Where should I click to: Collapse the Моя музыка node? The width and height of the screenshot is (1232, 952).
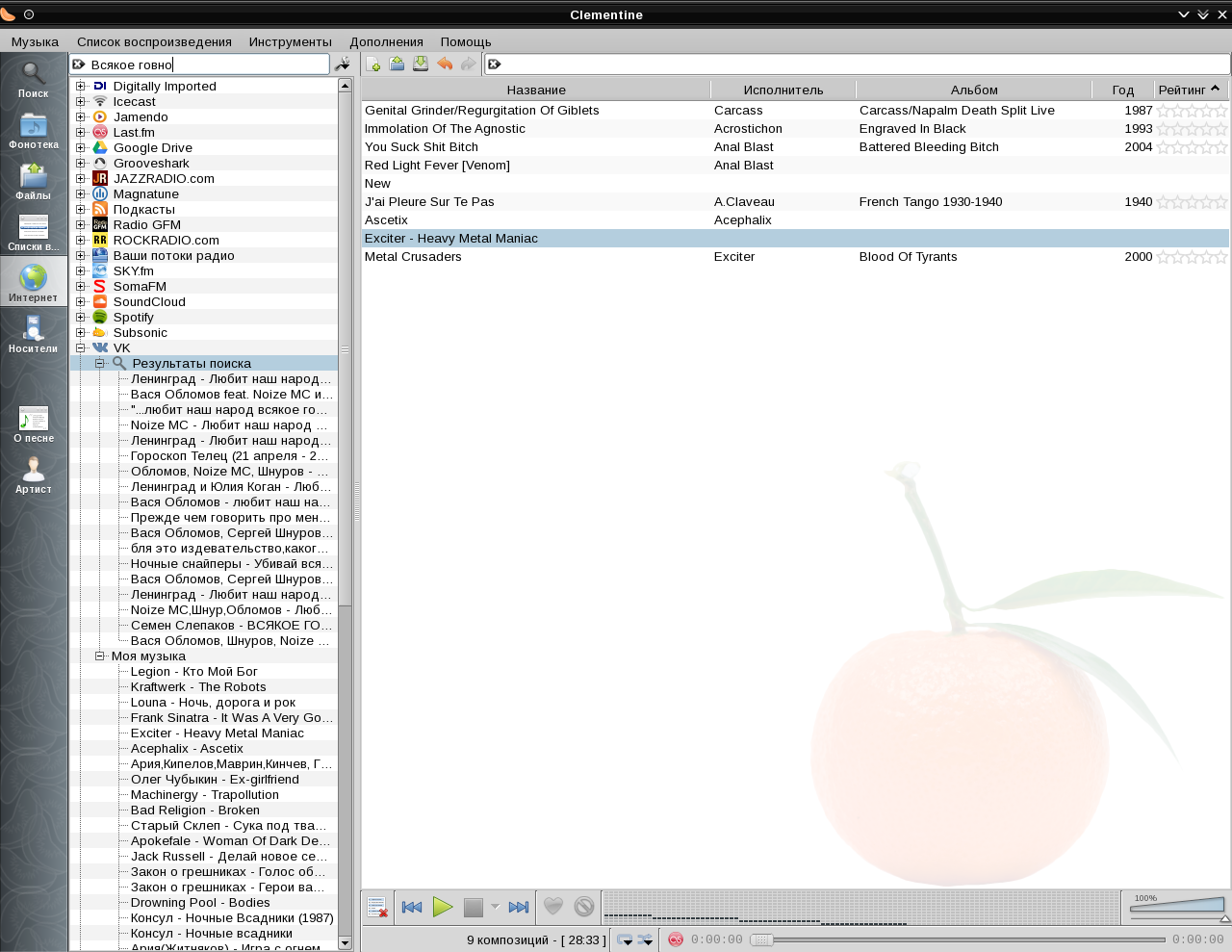point(99,656)
